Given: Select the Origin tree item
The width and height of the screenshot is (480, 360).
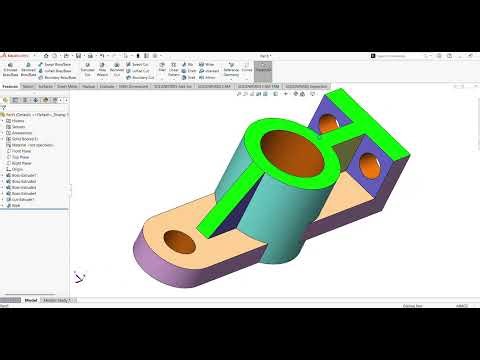Looking at the screenshot, I should tap(15, 169).
